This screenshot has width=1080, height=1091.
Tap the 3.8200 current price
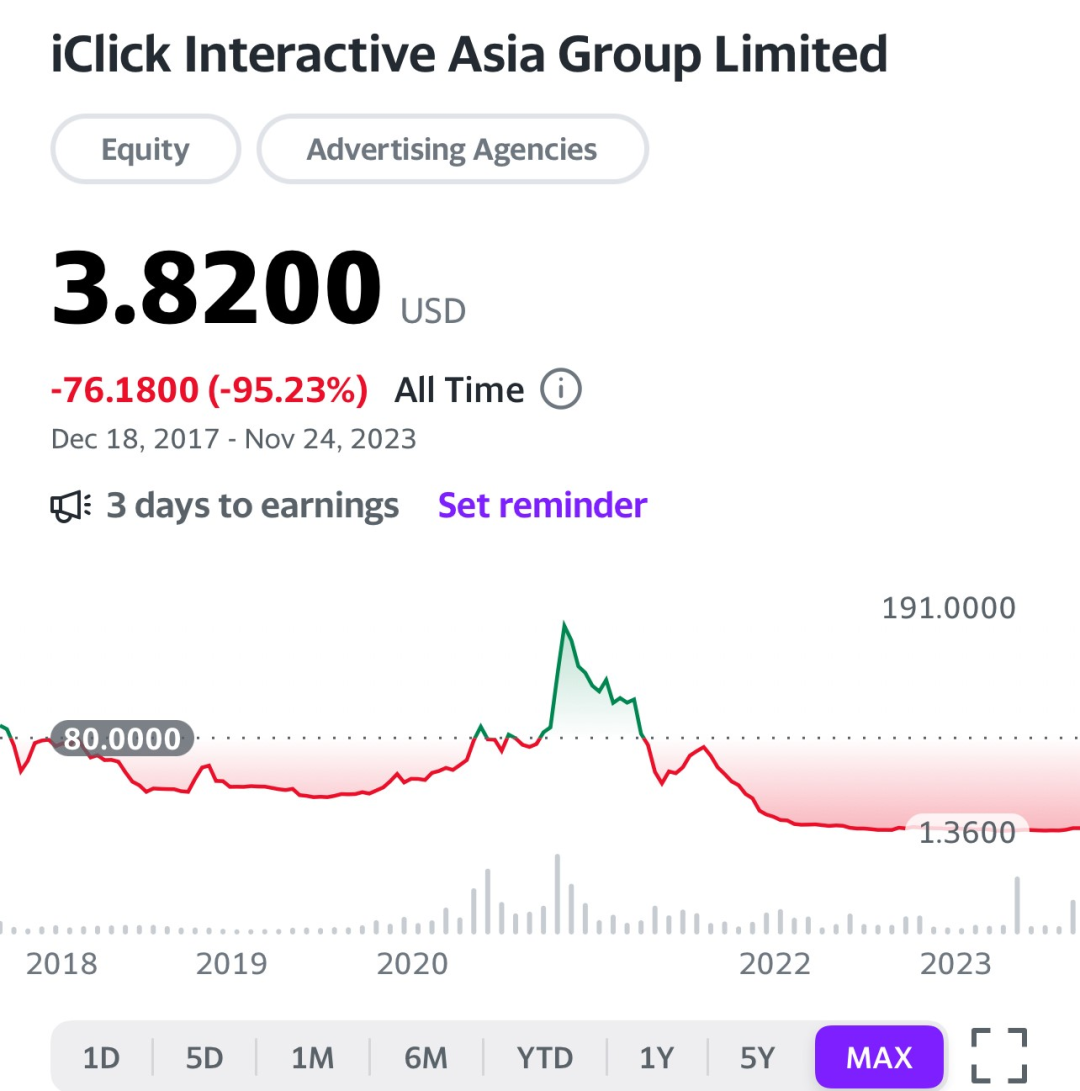tap(216, 287)
